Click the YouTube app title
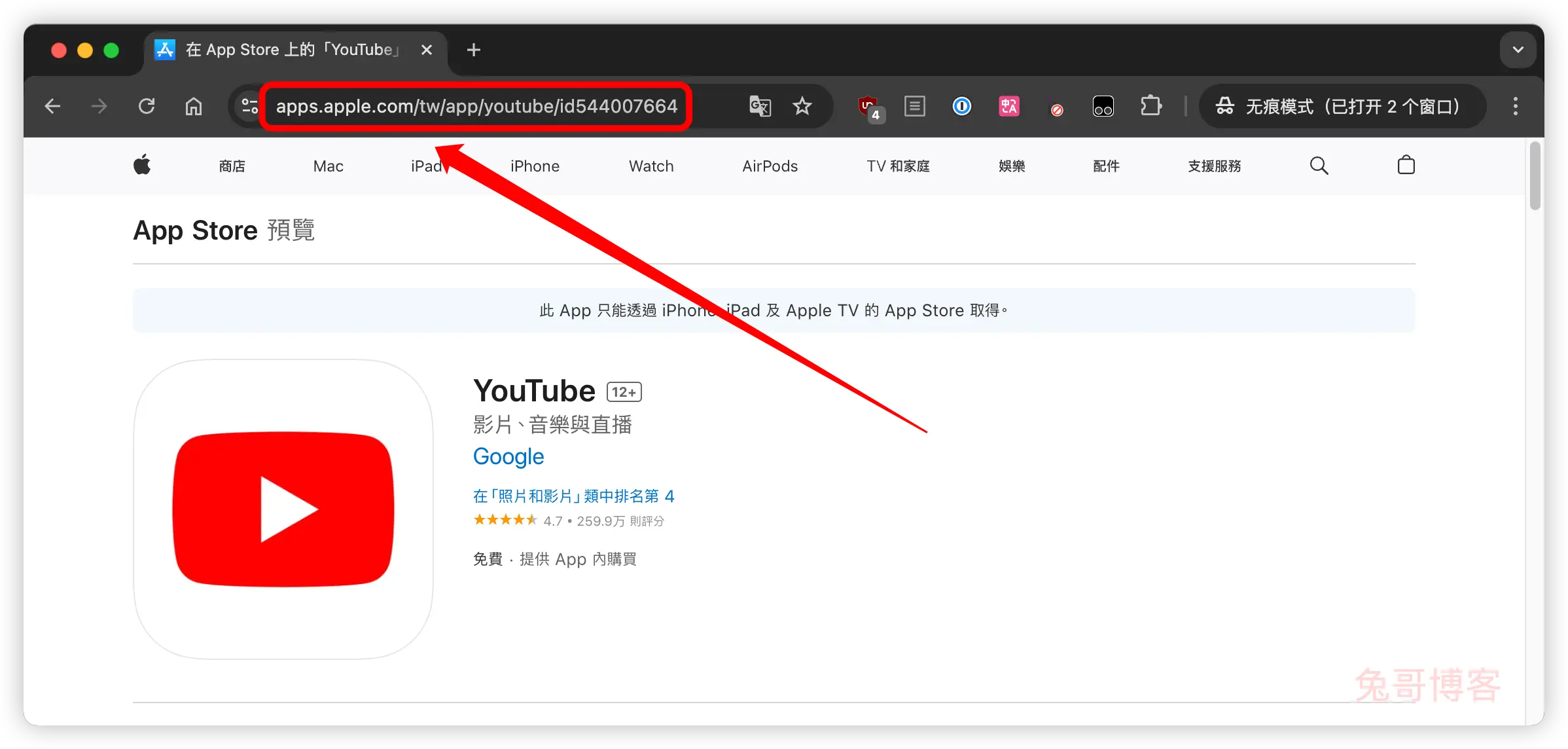This screenshot has height=749, width=1568. click(x=534, y=391)
